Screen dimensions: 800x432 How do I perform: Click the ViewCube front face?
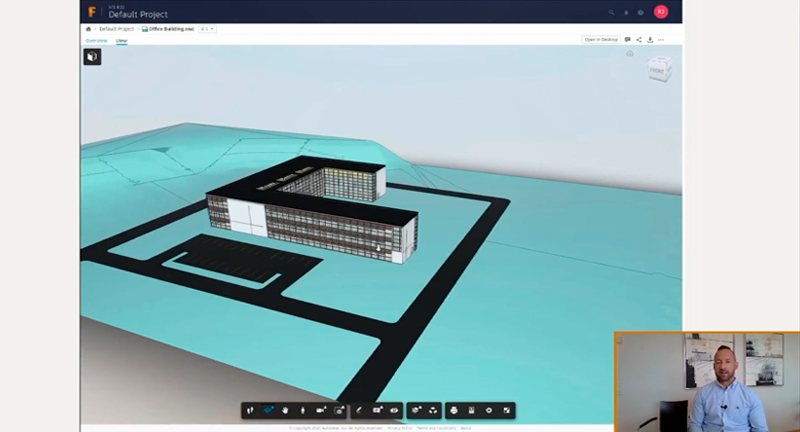(x=658, y=71)
